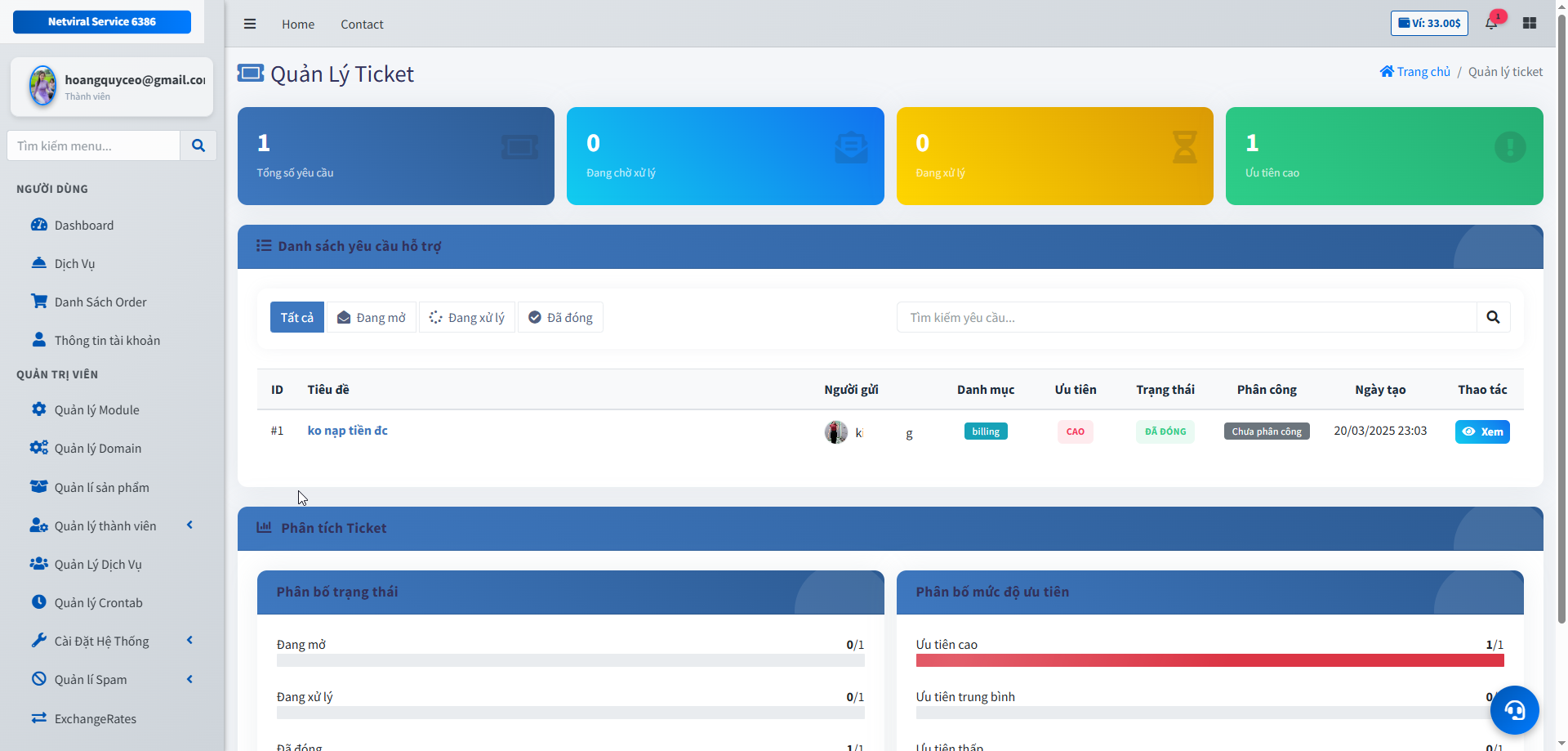Open the ticket titled ko nạp tiền đc
1568x751 pixels.
click(347, 430)
